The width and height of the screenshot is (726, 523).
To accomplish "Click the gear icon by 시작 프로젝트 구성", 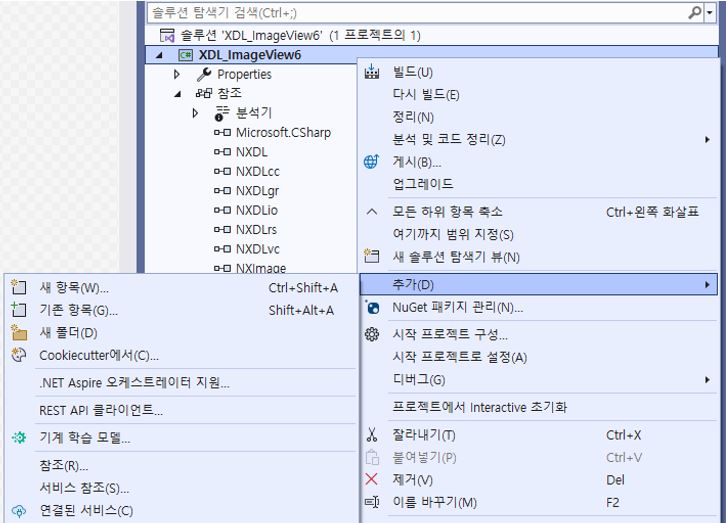I will pyautogui.click(x=372, y=334).
